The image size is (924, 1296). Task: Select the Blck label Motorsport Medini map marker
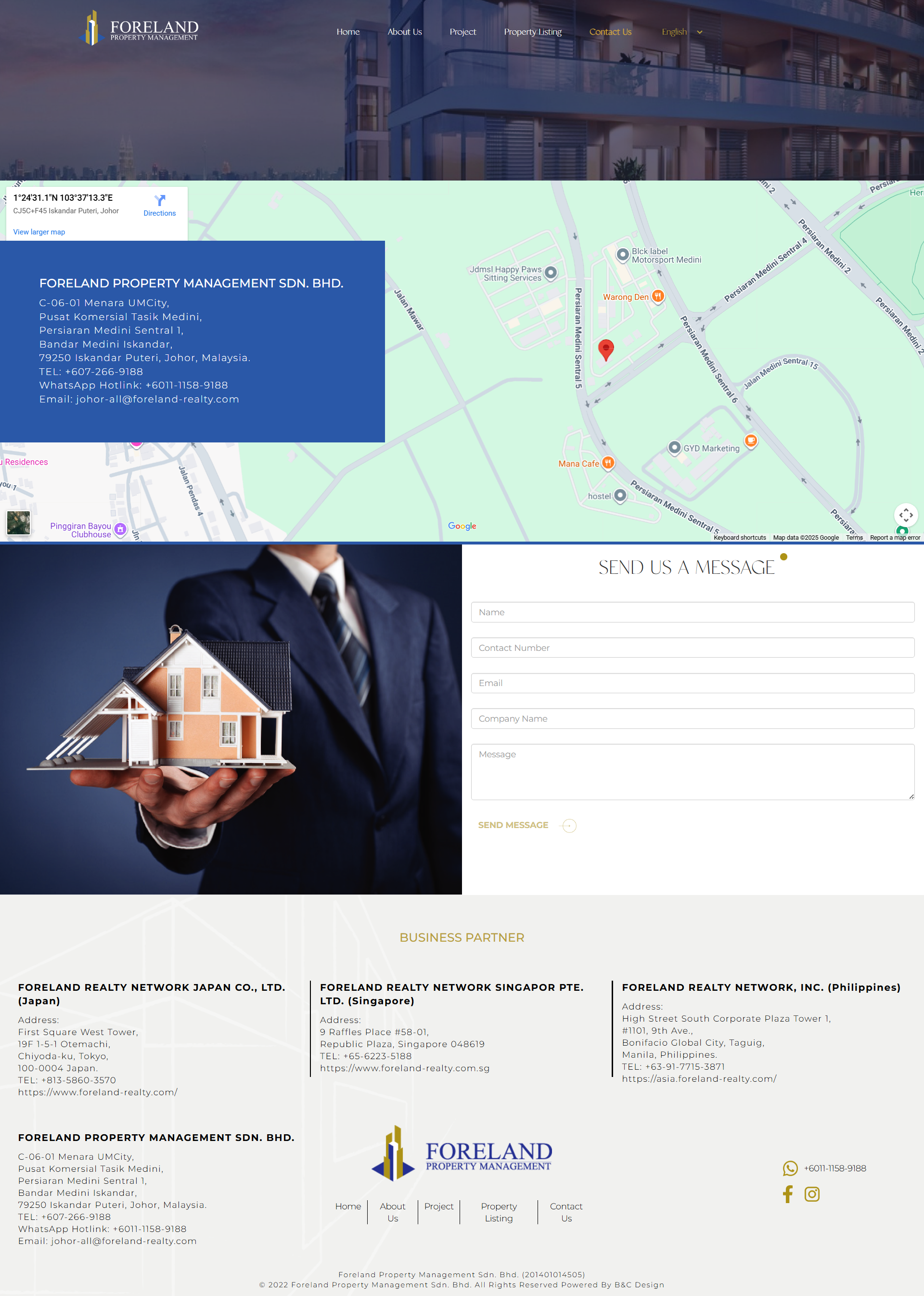pos(622,255)
